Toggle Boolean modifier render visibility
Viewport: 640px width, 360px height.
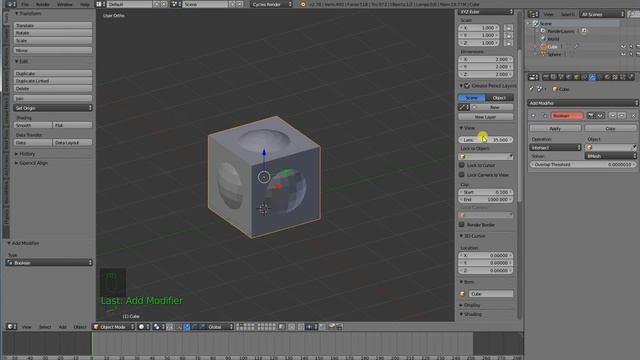point(591,116)
